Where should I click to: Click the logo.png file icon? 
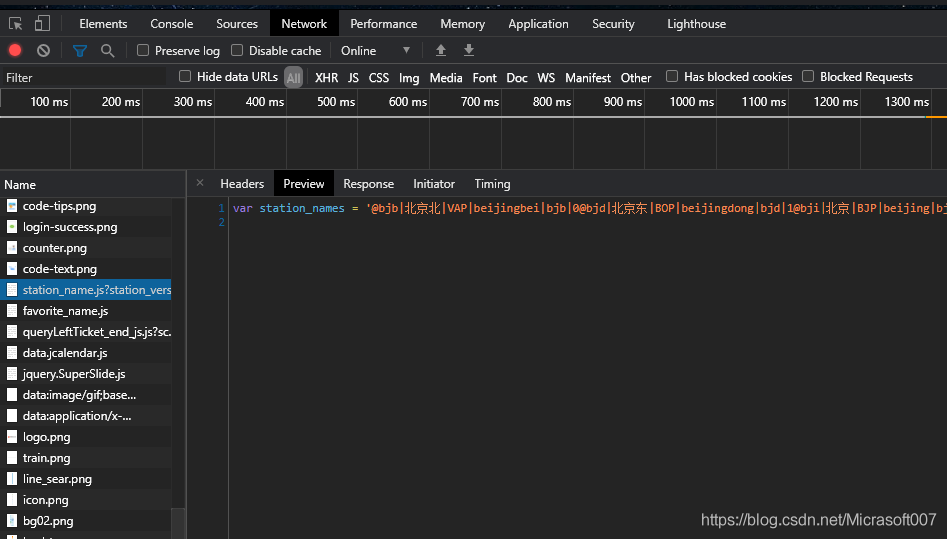coord(12,437)
